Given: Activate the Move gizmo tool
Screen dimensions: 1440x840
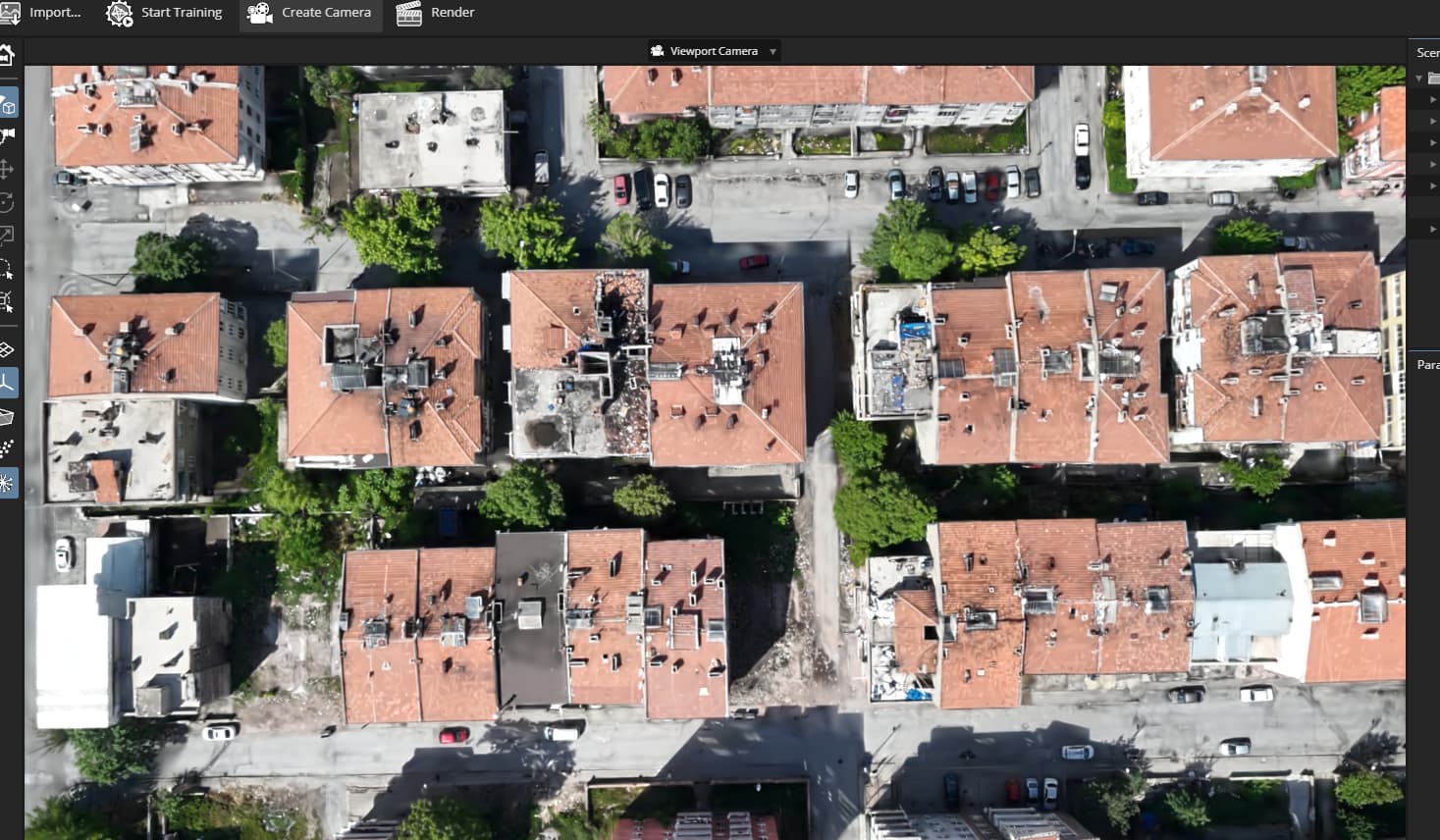Looking at the screenshot, I should pos(7,169).
